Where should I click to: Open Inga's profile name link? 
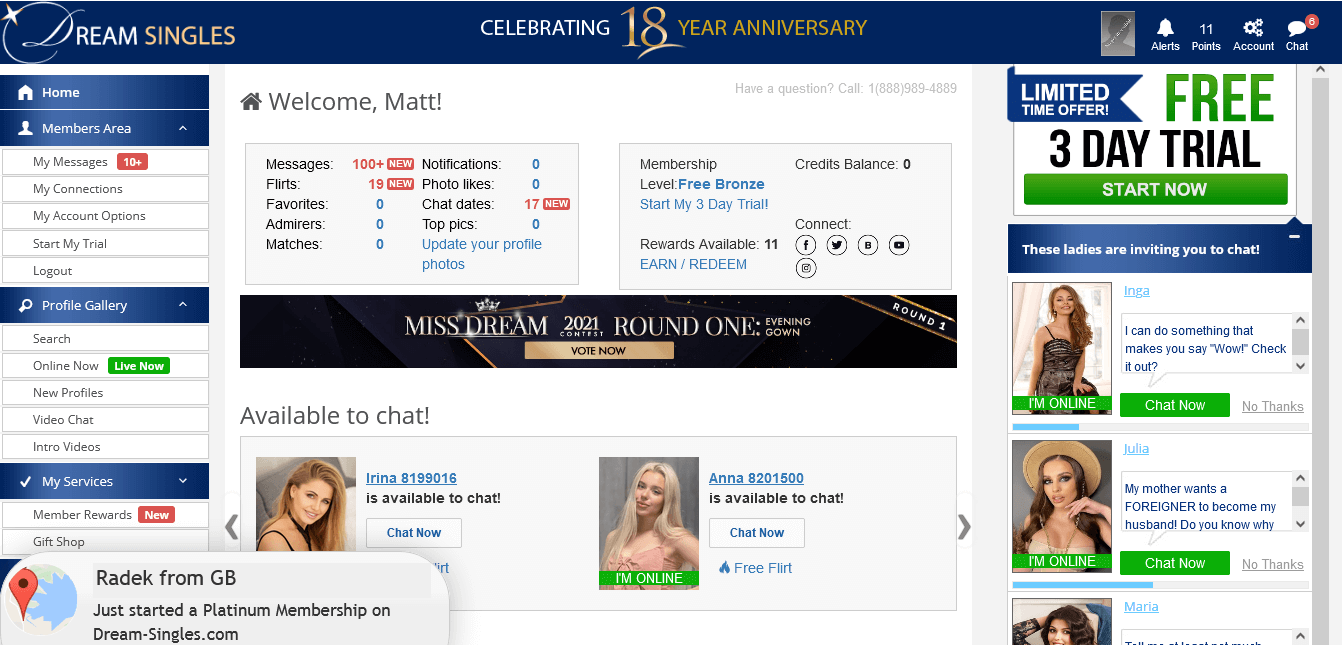(x=1137, y=291)
